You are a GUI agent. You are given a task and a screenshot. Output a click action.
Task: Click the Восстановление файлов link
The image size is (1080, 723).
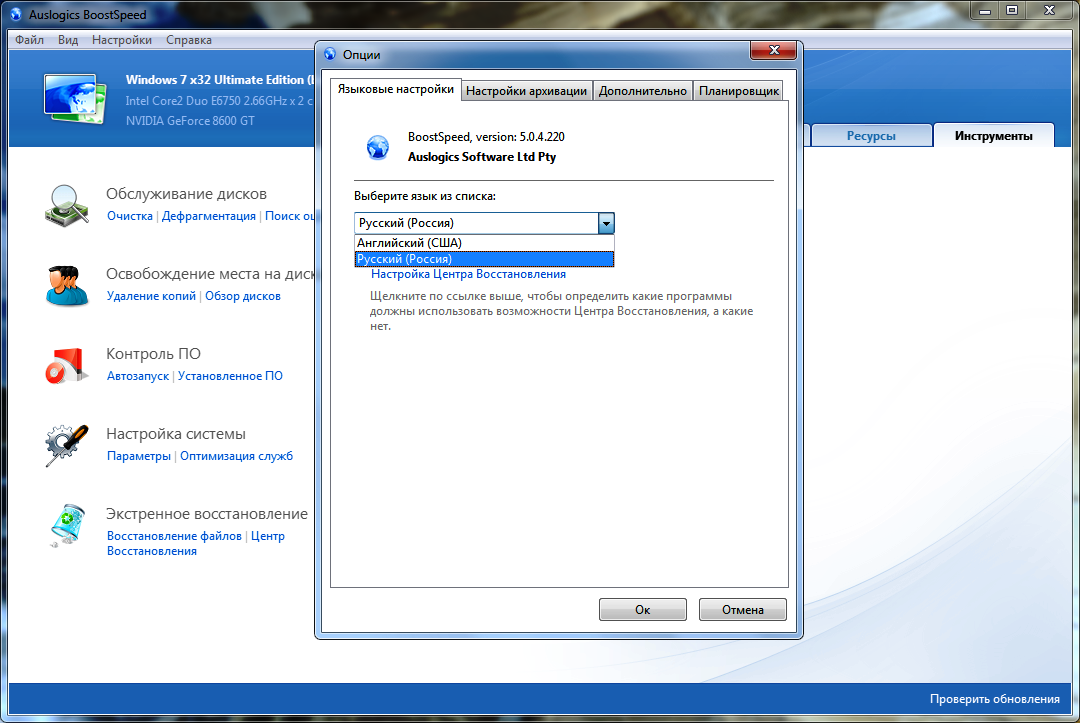coord(174,536)
